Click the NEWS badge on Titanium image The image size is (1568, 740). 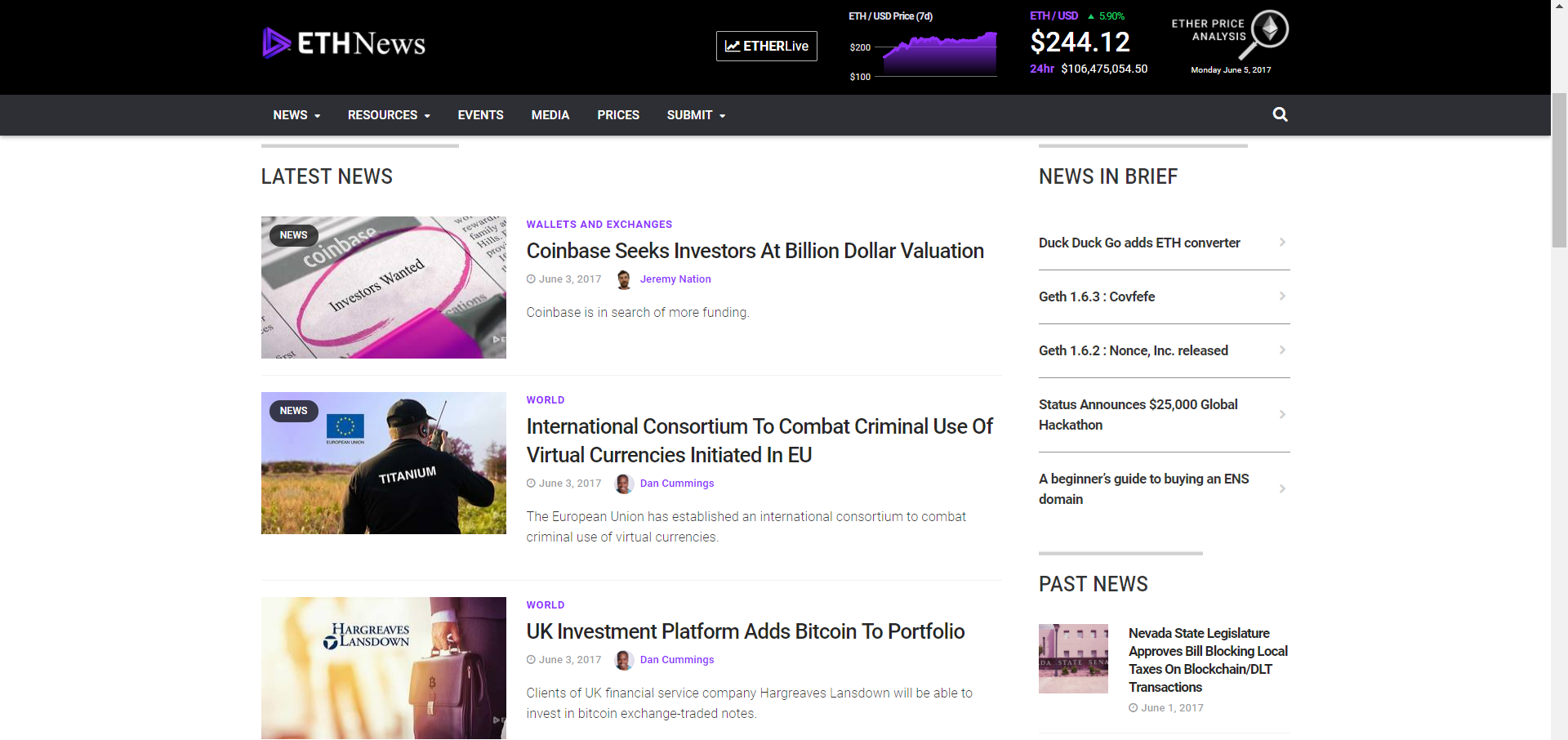pos(294,411)
